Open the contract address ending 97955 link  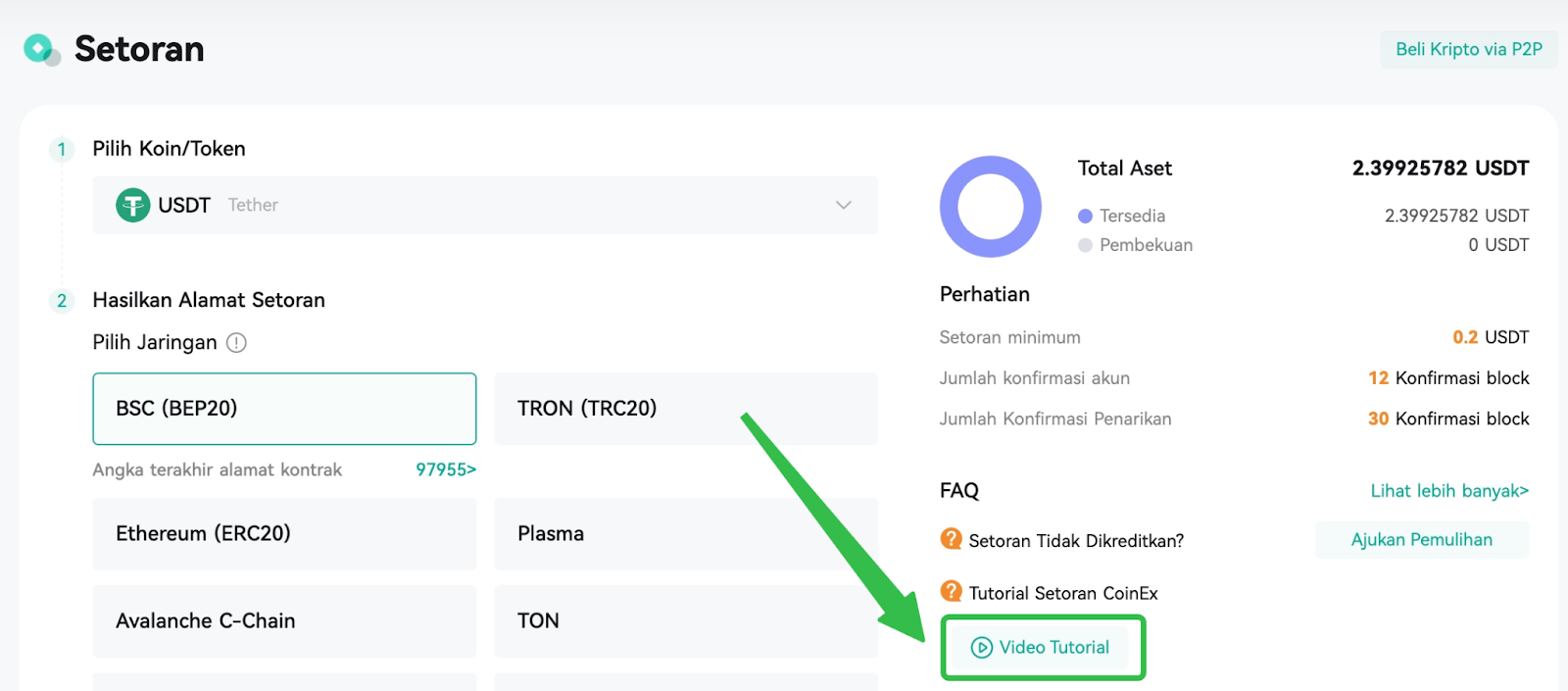point(446,469)
